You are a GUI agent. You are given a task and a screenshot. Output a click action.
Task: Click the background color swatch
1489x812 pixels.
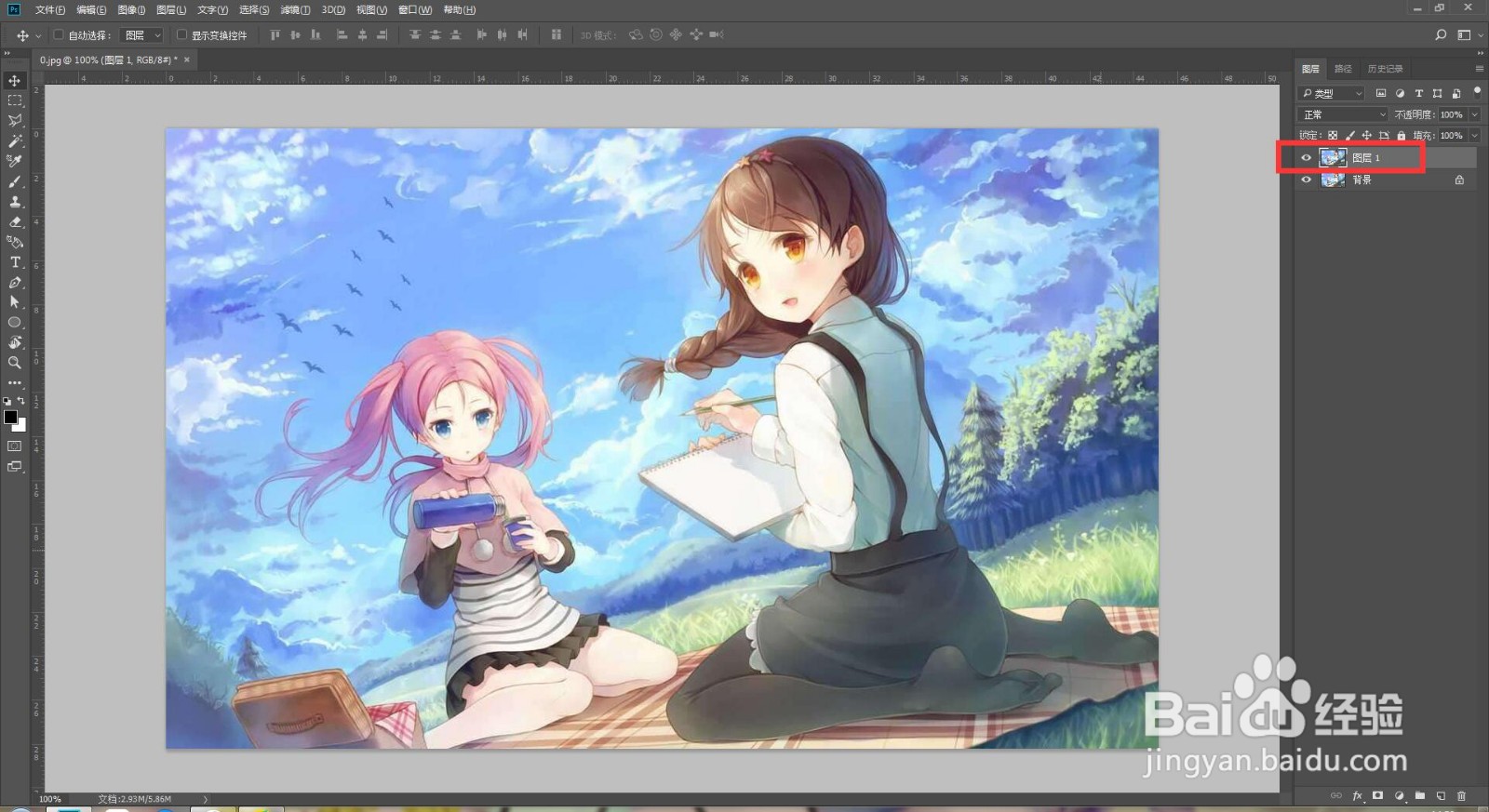pyautogui.click(x=21, y=427)
